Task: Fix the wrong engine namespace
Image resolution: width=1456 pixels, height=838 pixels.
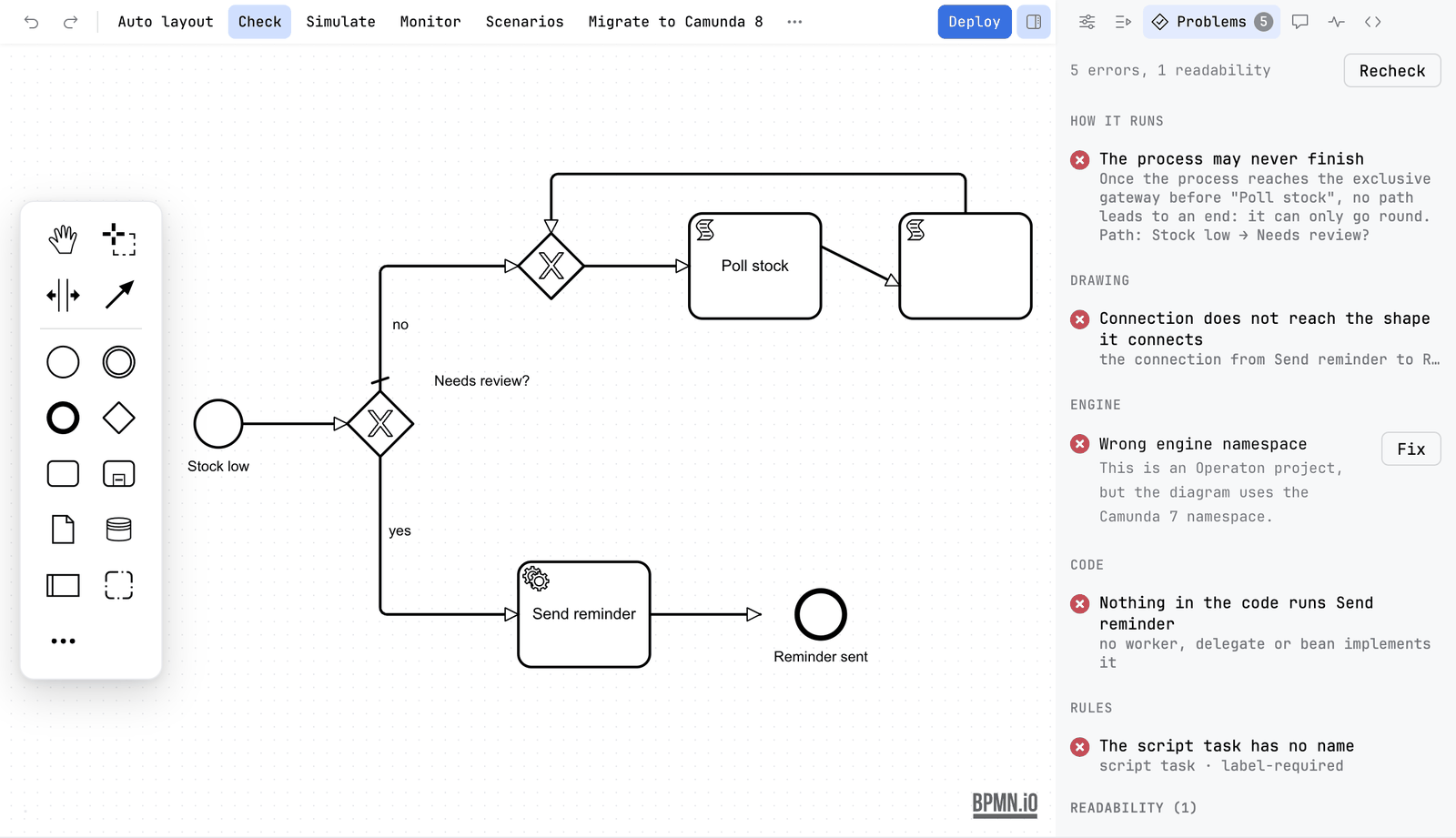Action: pos(1410,449)
